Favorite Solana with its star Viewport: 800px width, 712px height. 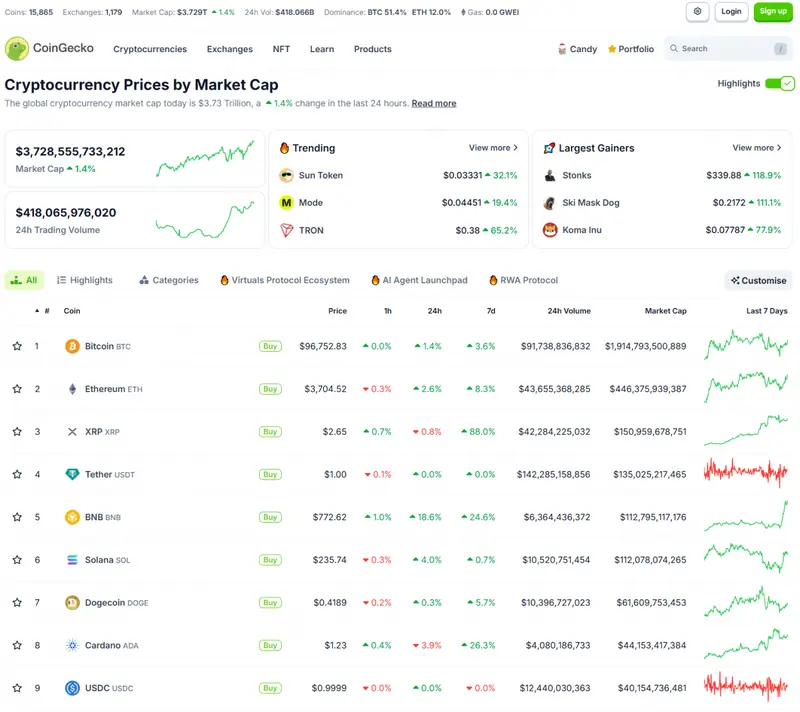click(17, 560)
